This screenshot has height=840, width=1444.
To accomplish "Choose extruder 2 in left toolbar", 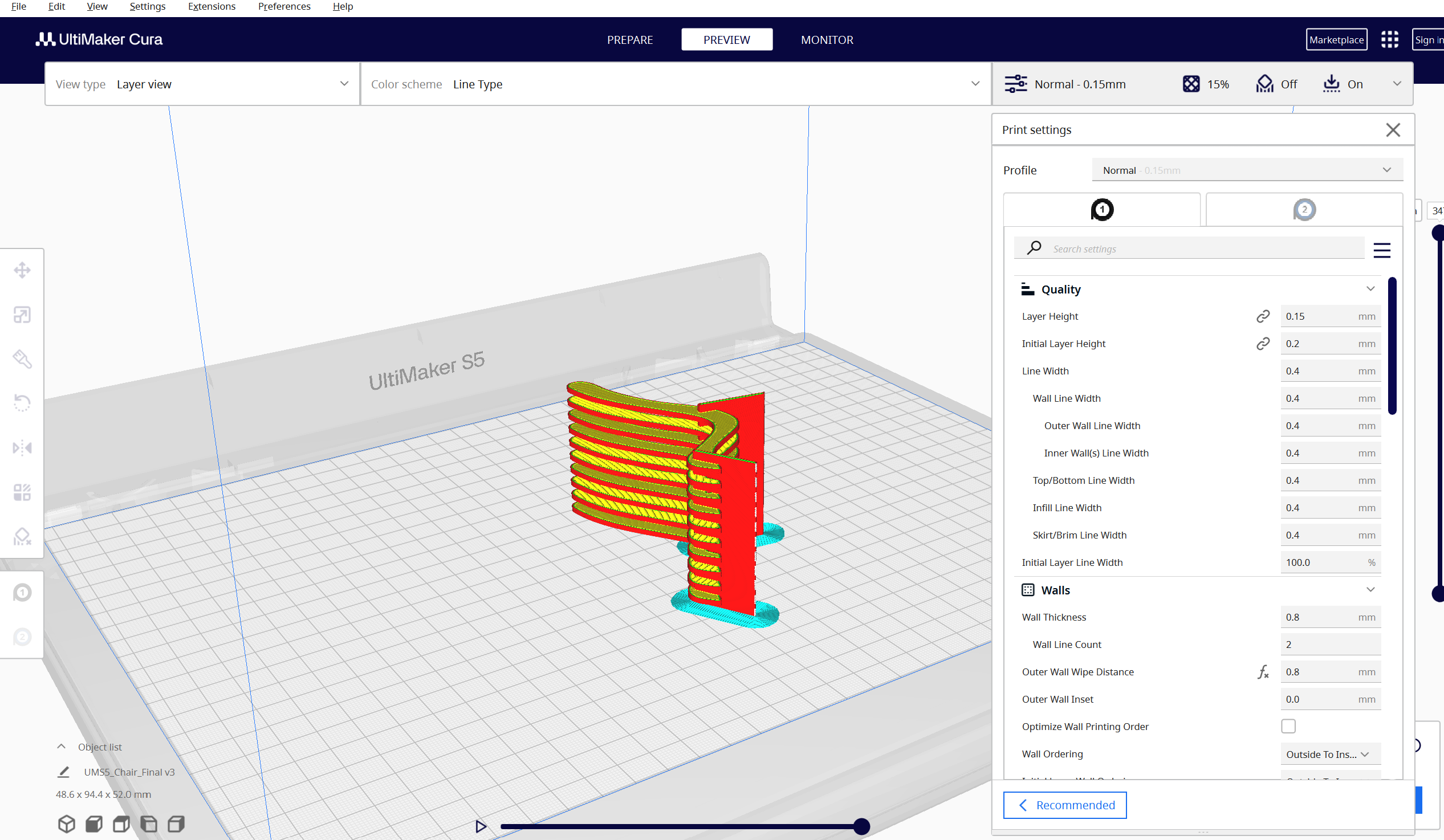I will pyautogui.click(x=22, y=637).
